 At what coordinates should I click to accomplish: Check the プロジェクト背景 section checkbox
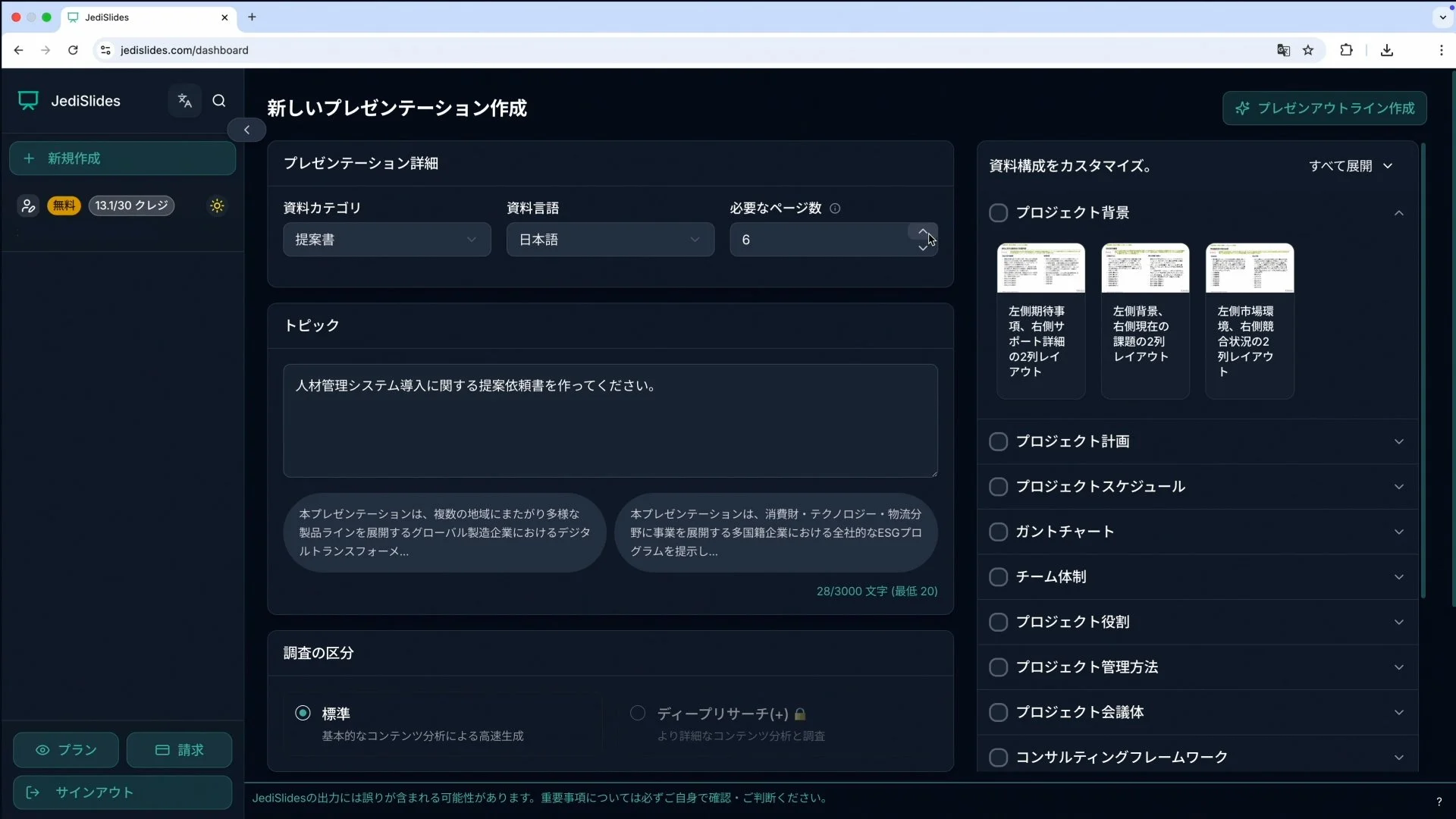(998, 213)
